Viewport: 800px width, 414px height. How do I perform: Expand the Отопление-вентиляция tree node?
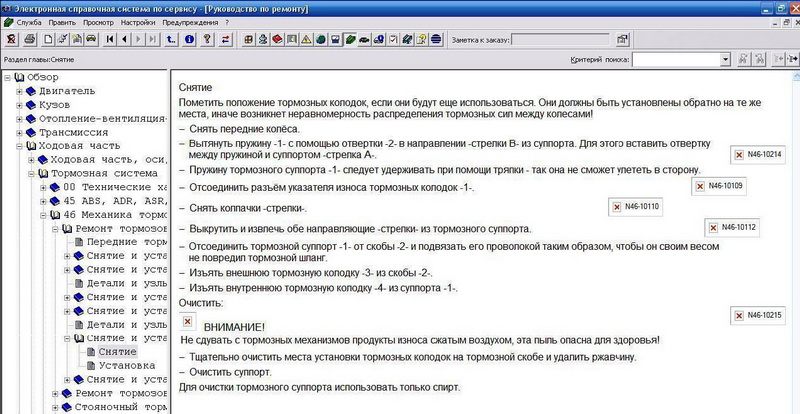(19, 119)
